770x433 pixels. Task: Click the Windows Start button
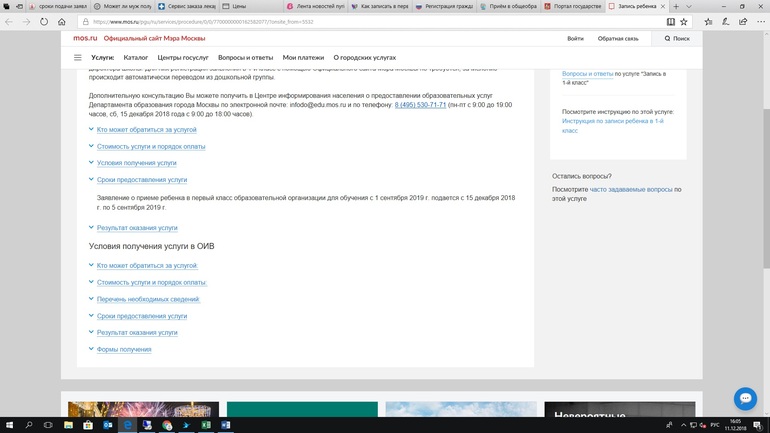click(9, 425)
